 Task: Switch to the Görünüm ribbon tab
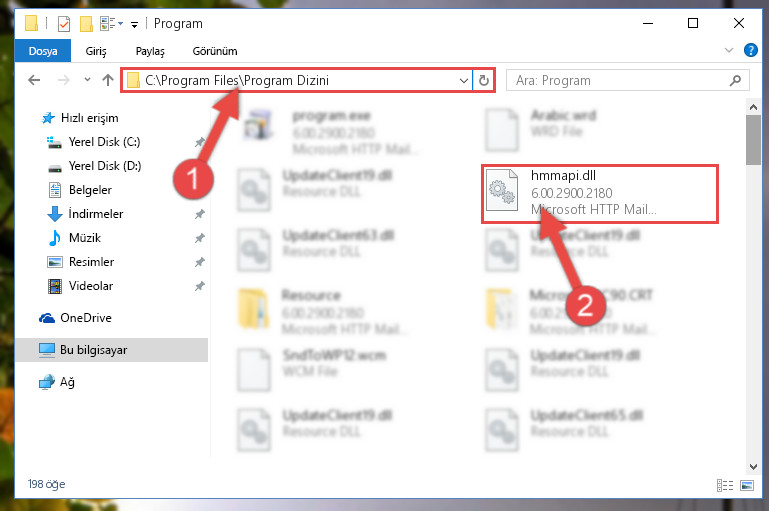[x=215, y=51]
